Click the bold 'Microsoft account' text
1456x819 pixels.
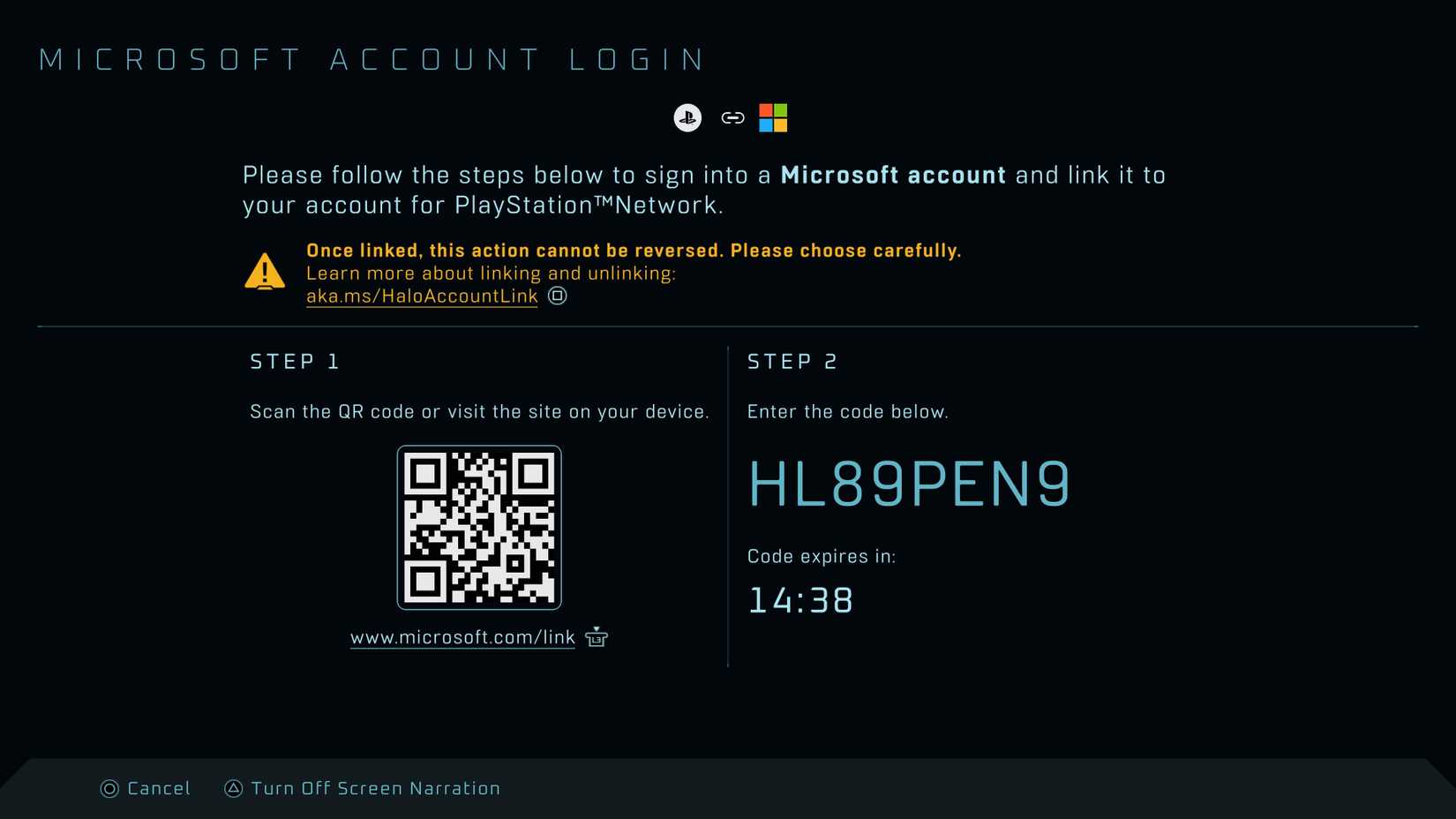pyautogui.click(x=893, y=175)
